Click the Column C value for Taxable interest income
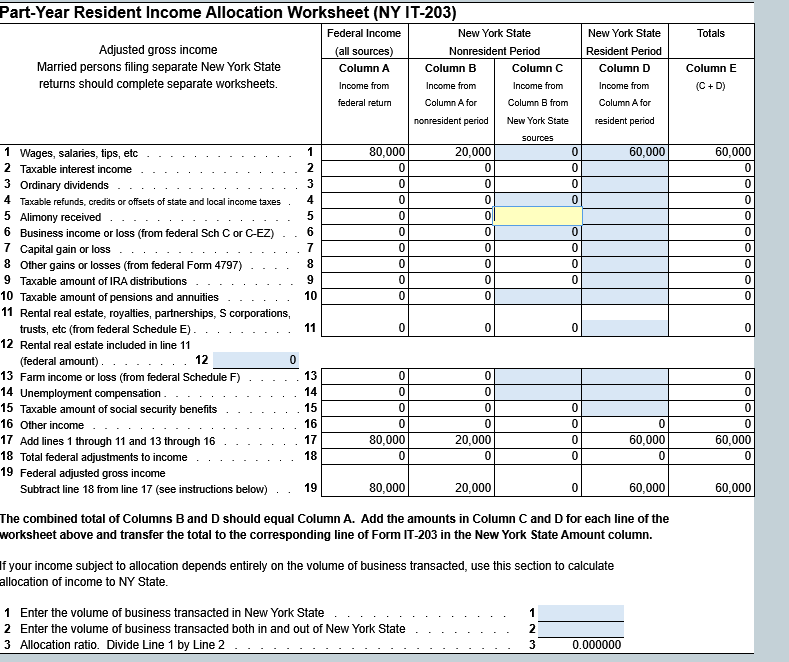This screenshot has width=789, height=662. tap(575, 168)
